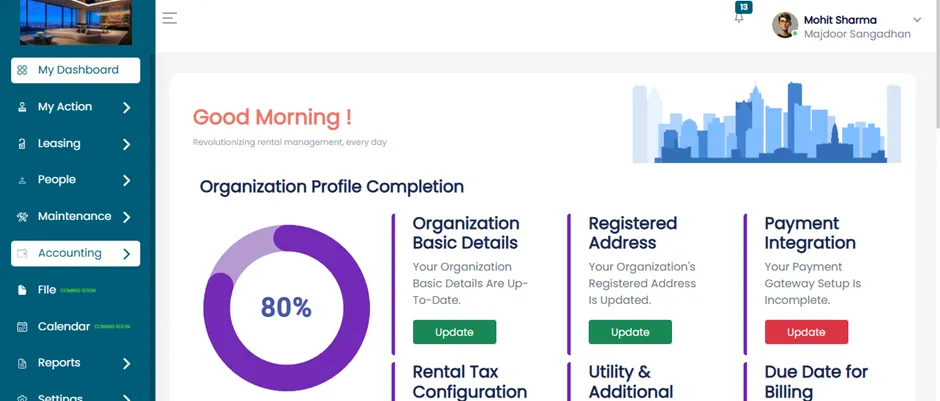Click the File sidebar icon
The height and width of the screenshot is (401, 940).
pos(22,290)
